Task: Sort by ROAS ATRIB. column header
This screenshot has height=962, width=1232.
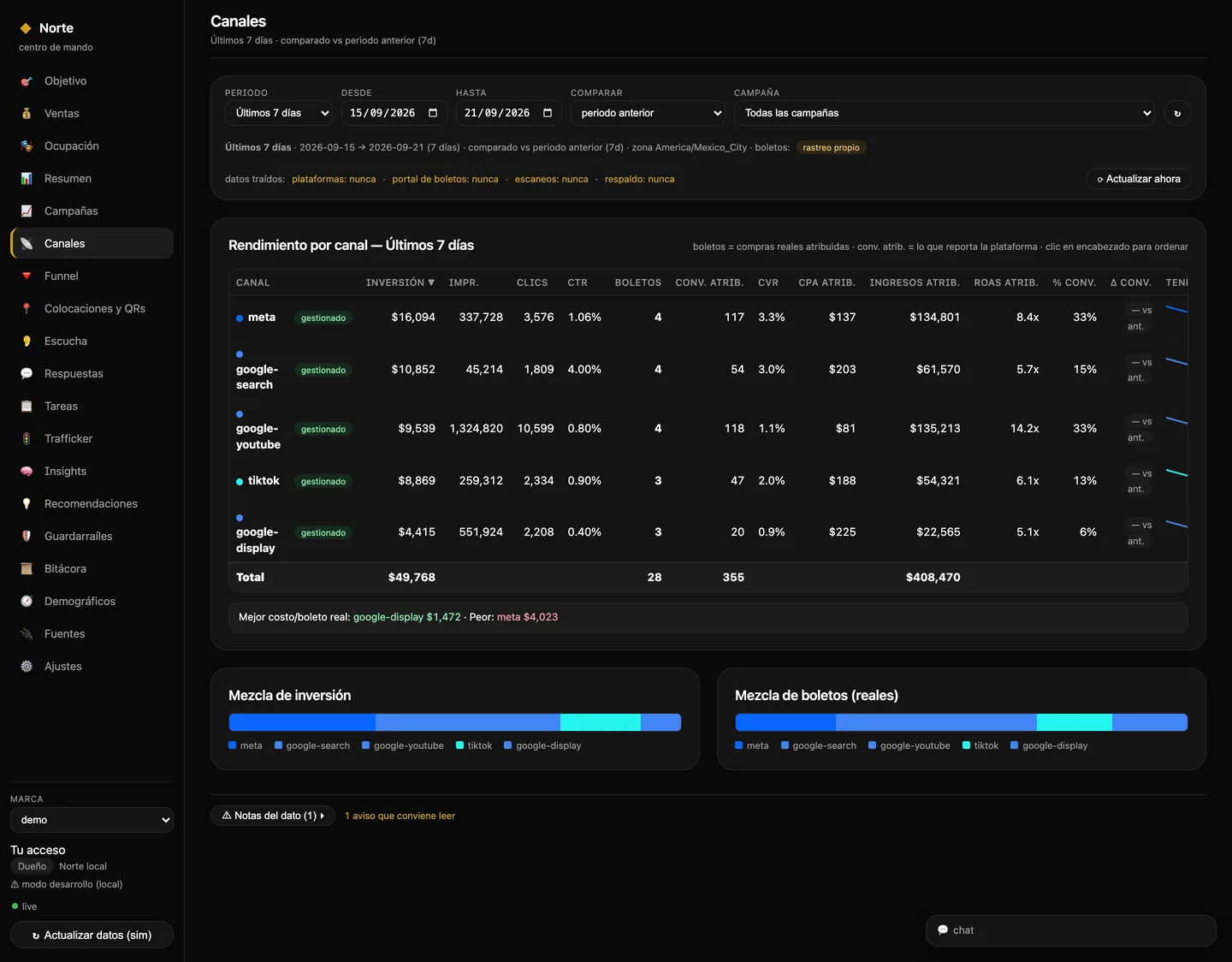Action: click(x=1006, y=282)
